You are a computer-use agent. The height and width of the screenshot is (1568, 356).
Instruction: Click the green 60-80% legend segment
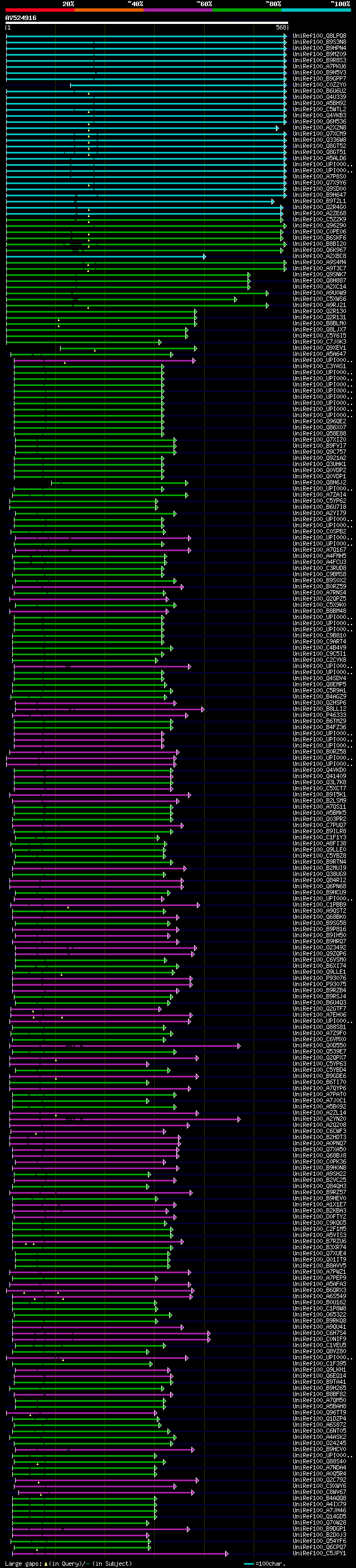pyautogui.click(x=247, y=11)
